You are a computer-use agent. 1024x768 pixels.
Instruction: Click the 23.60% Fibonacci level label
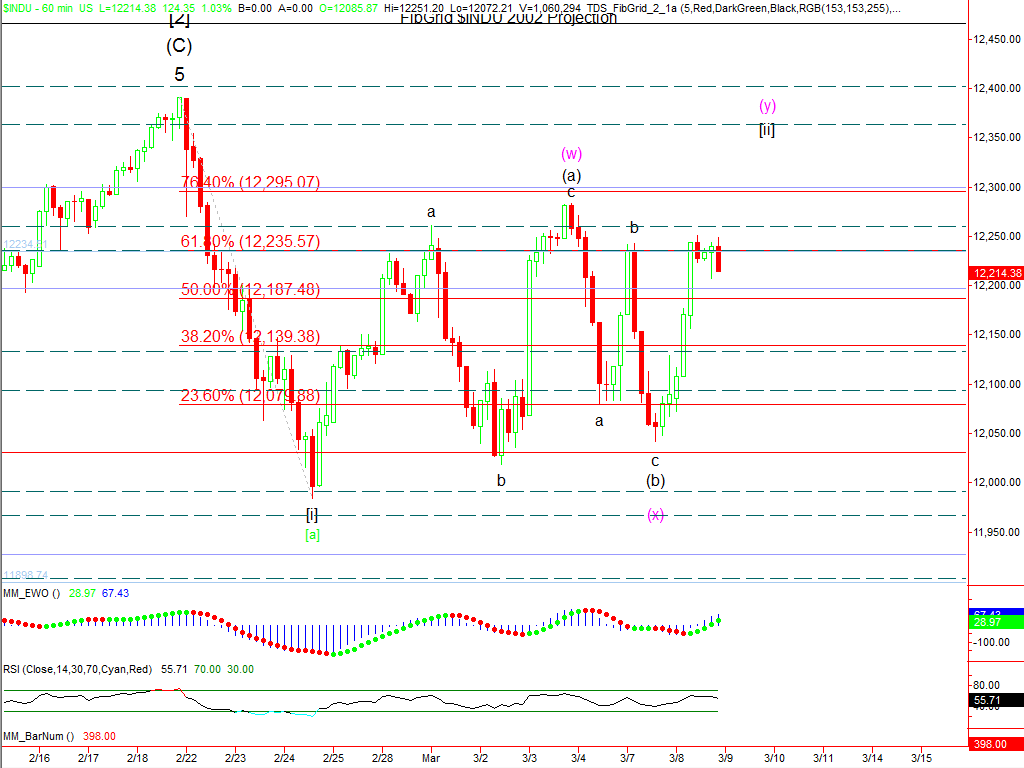coord(250,396)
